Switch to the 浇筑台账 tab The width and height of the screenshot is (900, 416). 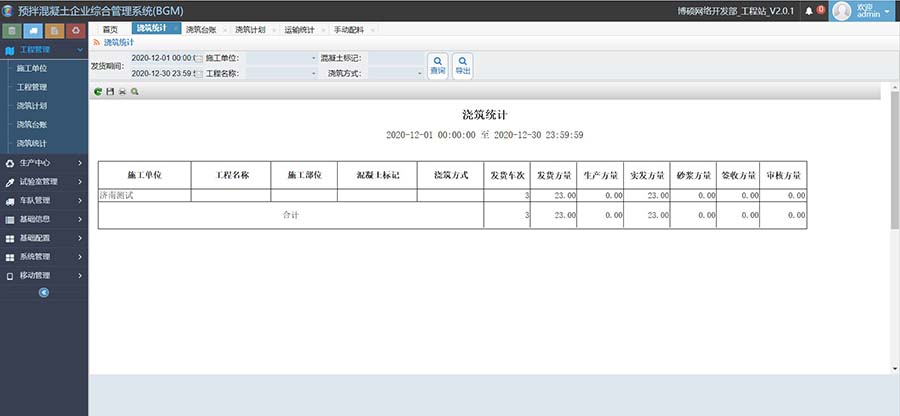click(201, 30)
